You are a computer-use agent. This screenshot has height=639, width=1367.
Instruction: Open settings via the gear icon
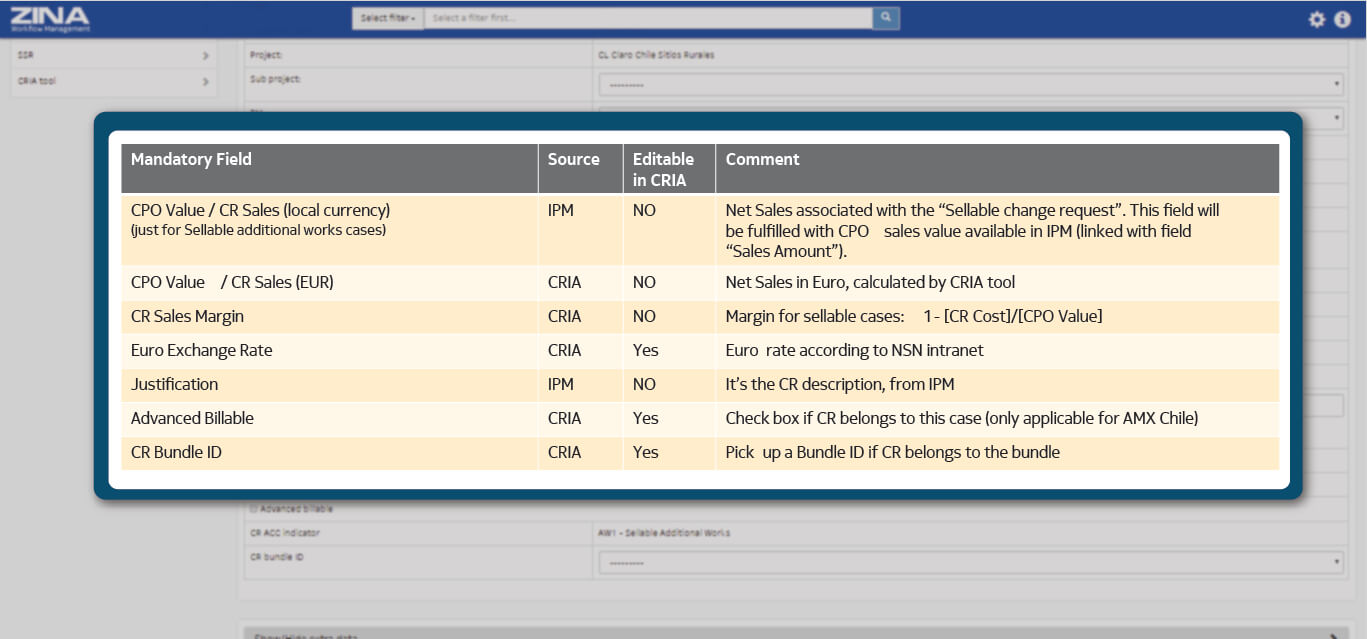click(x=1317, y=19)
